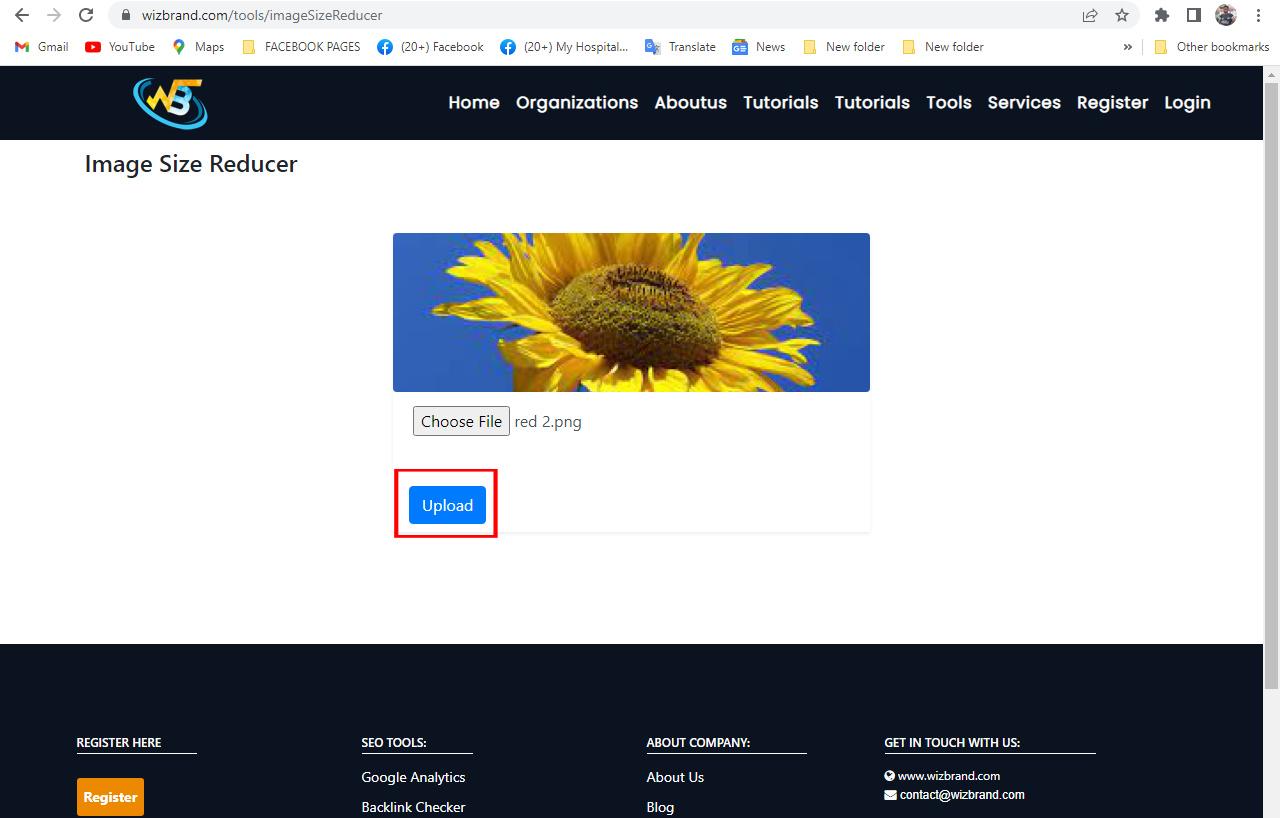
Task: Open the Facebook bookmark
Action: point(429,46)
